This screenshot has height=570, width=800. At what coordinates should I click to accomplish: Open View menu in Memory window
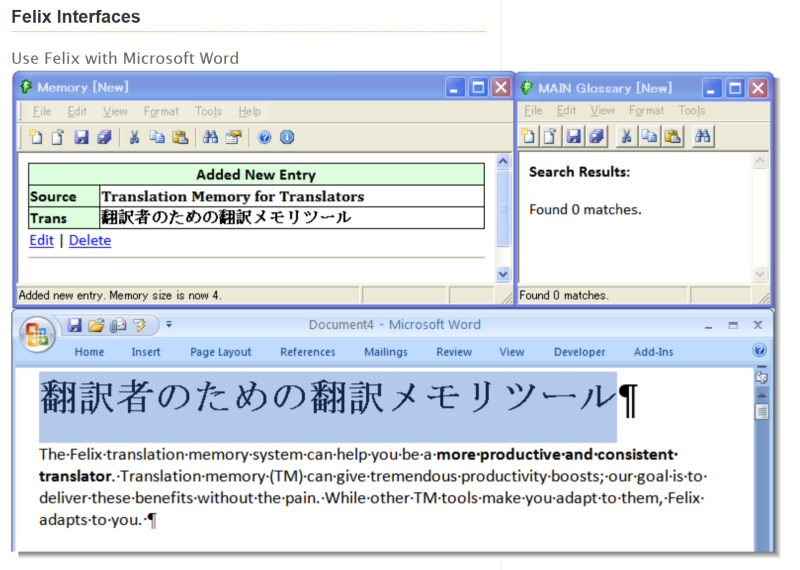point(115,111)
